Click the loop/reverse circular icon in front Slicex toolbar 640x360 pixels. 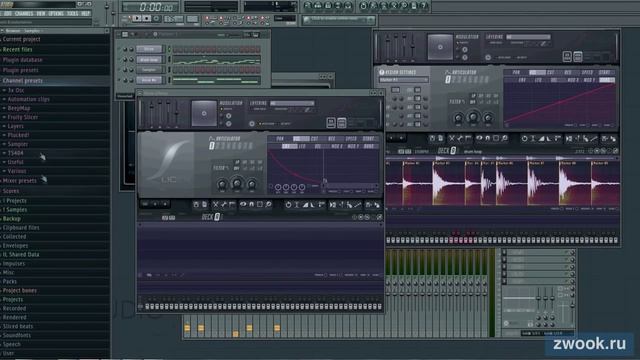click(288, 204)
